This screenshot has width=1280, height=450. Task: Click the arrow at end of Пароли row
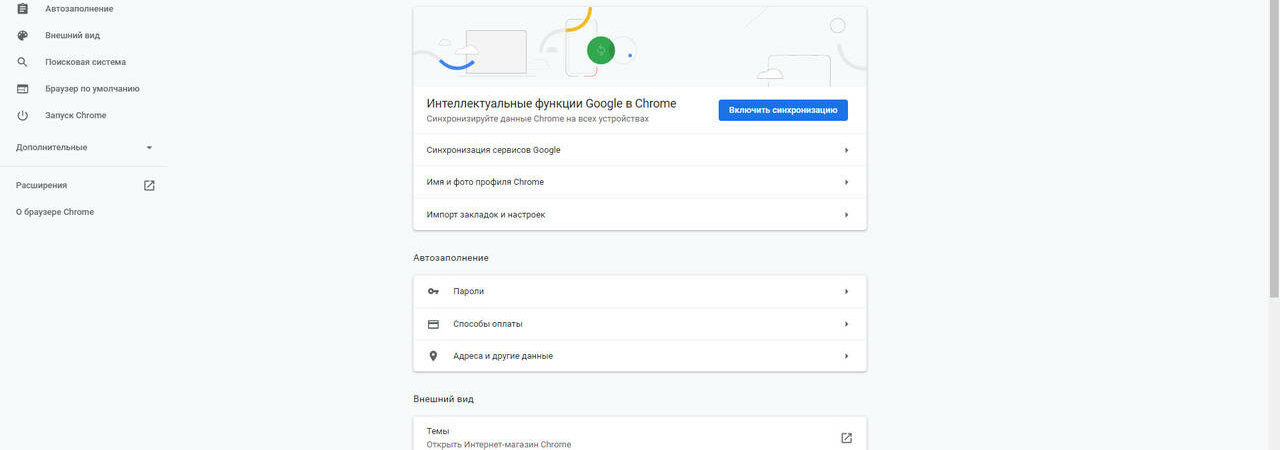(x=846, y=291)
